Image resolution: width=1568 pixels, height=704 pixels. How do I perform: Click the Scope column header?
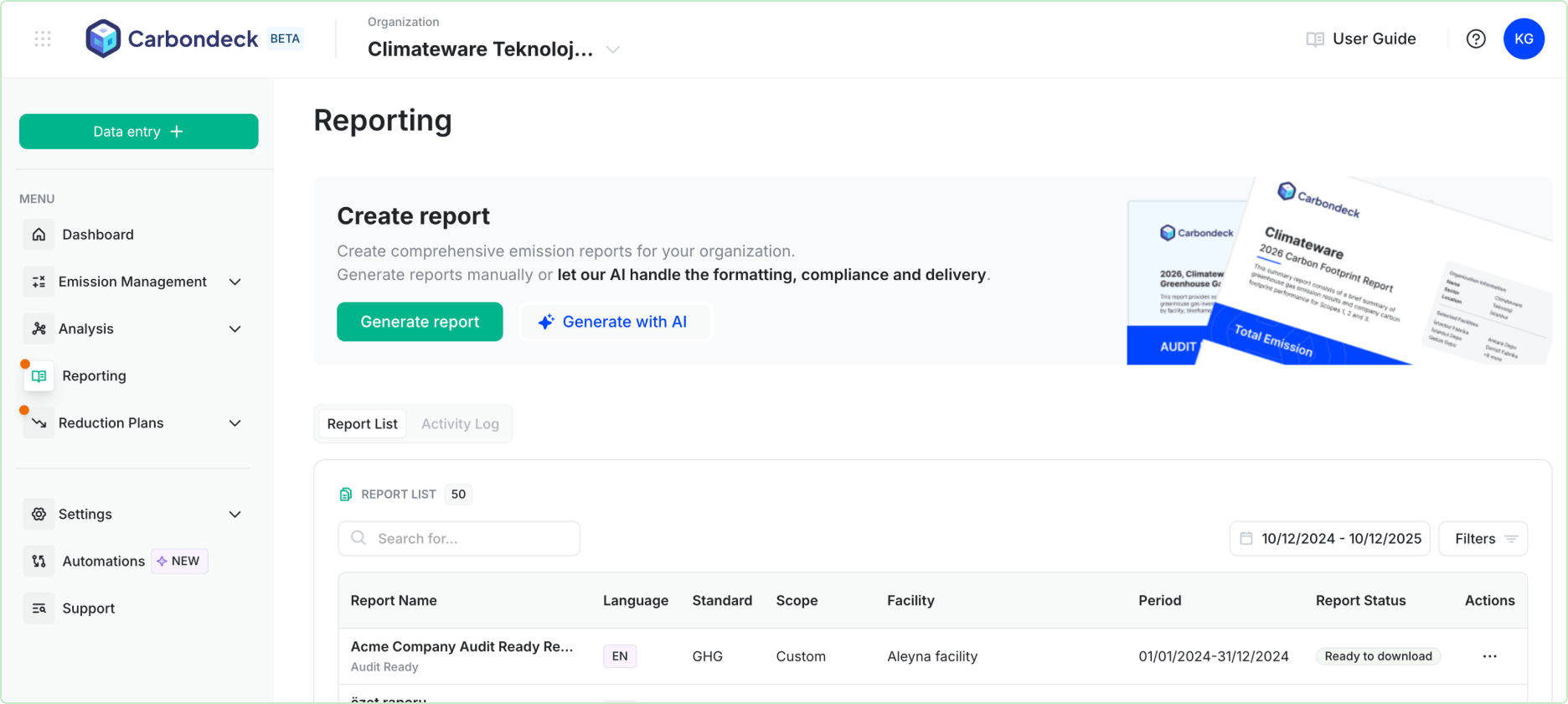tap(797, 601)
